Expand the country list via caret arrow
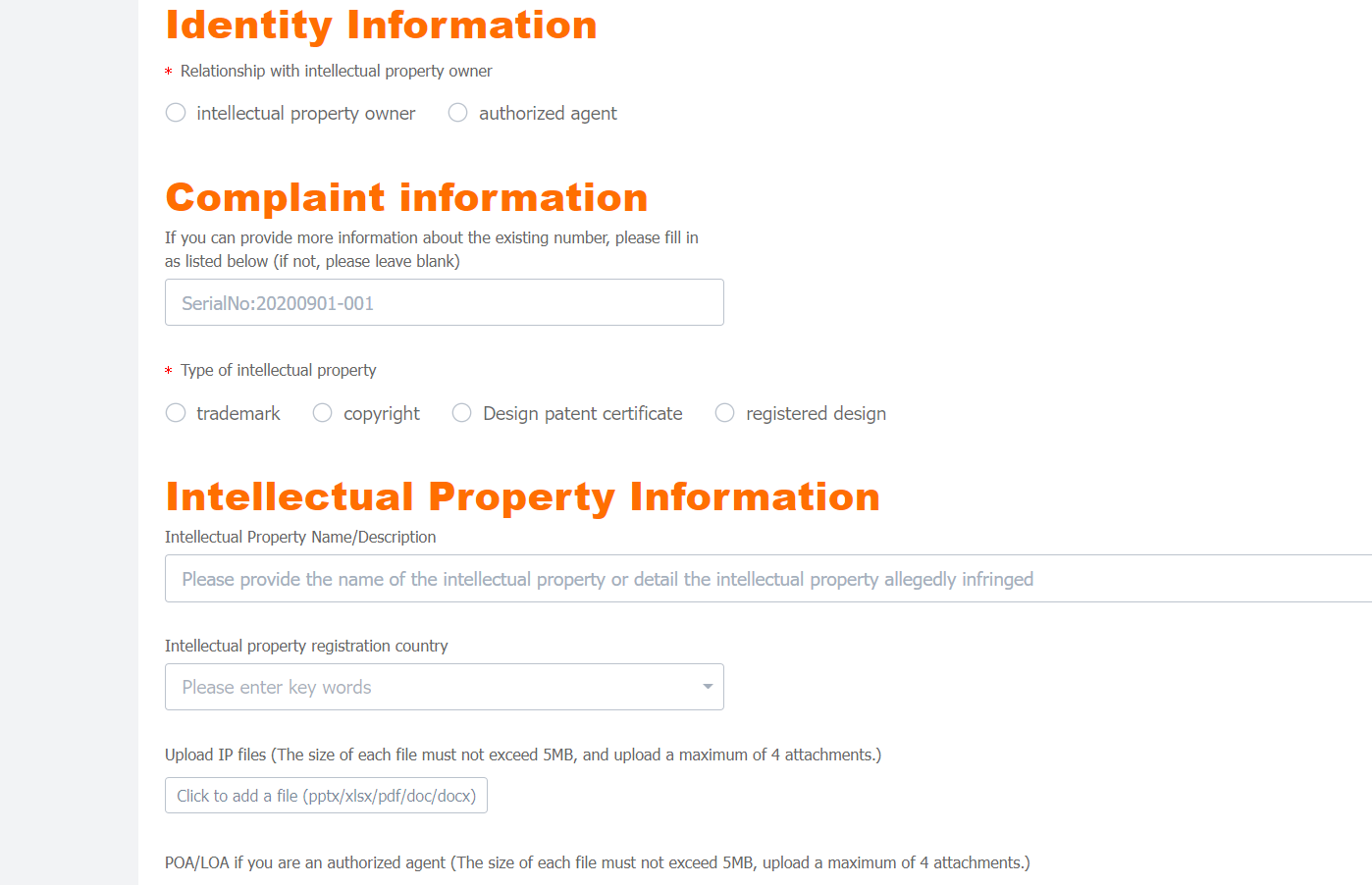The image size is (1372, 885). (708, 687)
